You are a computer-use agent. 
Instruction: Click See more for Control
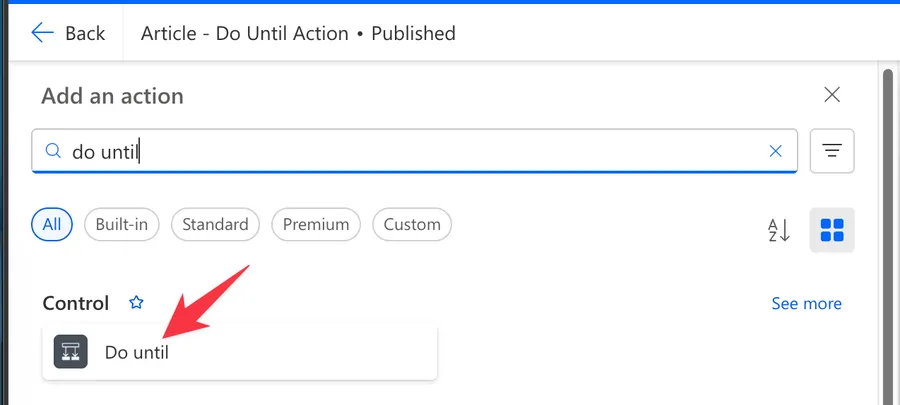click(806, 303)
